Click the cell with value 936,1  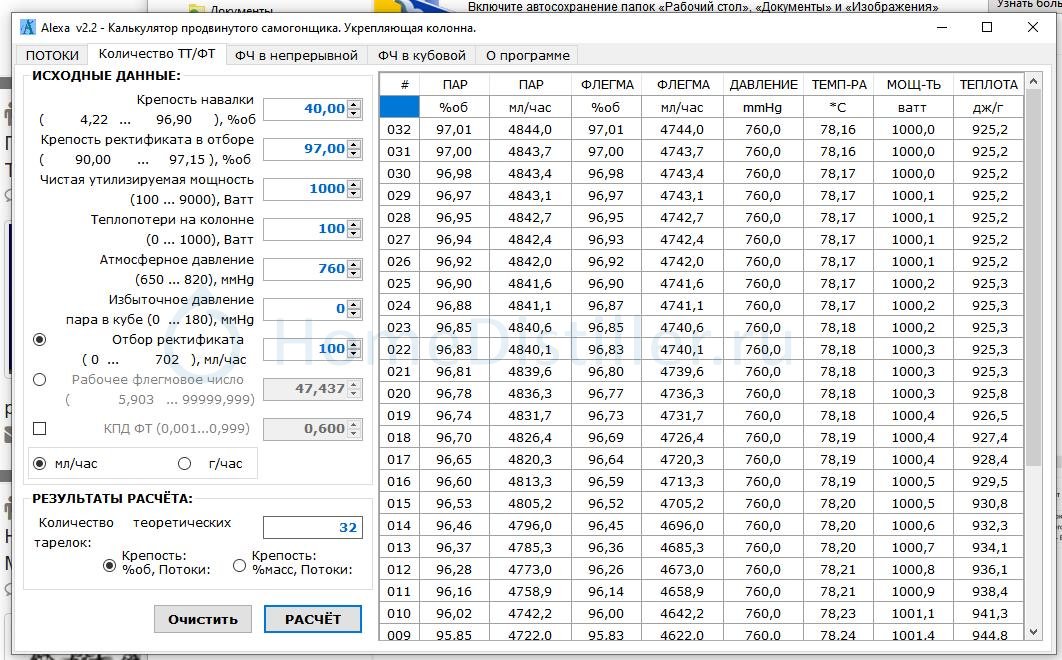point(989,569)
